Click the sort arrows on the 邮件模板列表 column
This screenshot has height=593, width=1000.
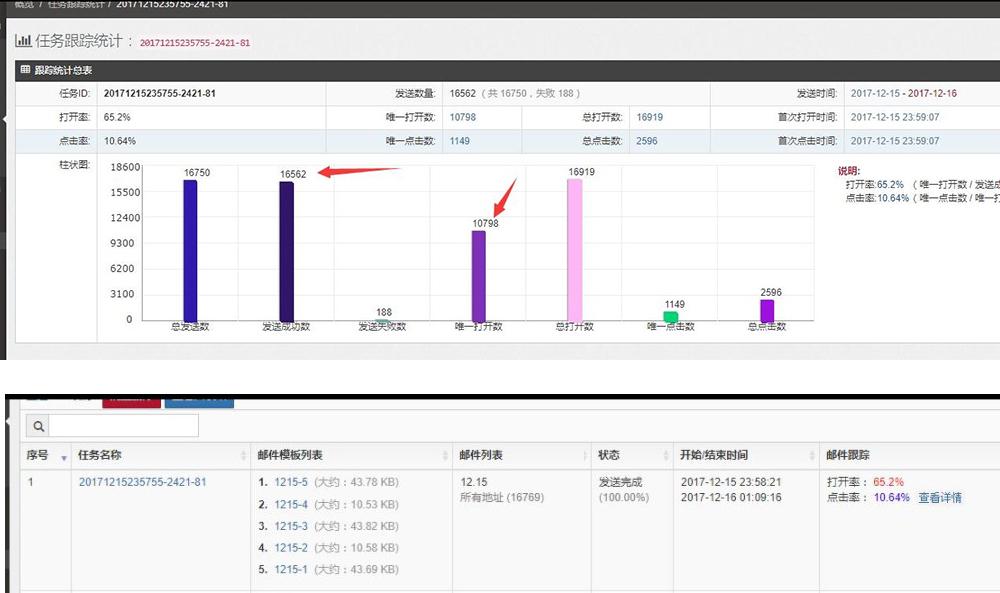(445, 456)
